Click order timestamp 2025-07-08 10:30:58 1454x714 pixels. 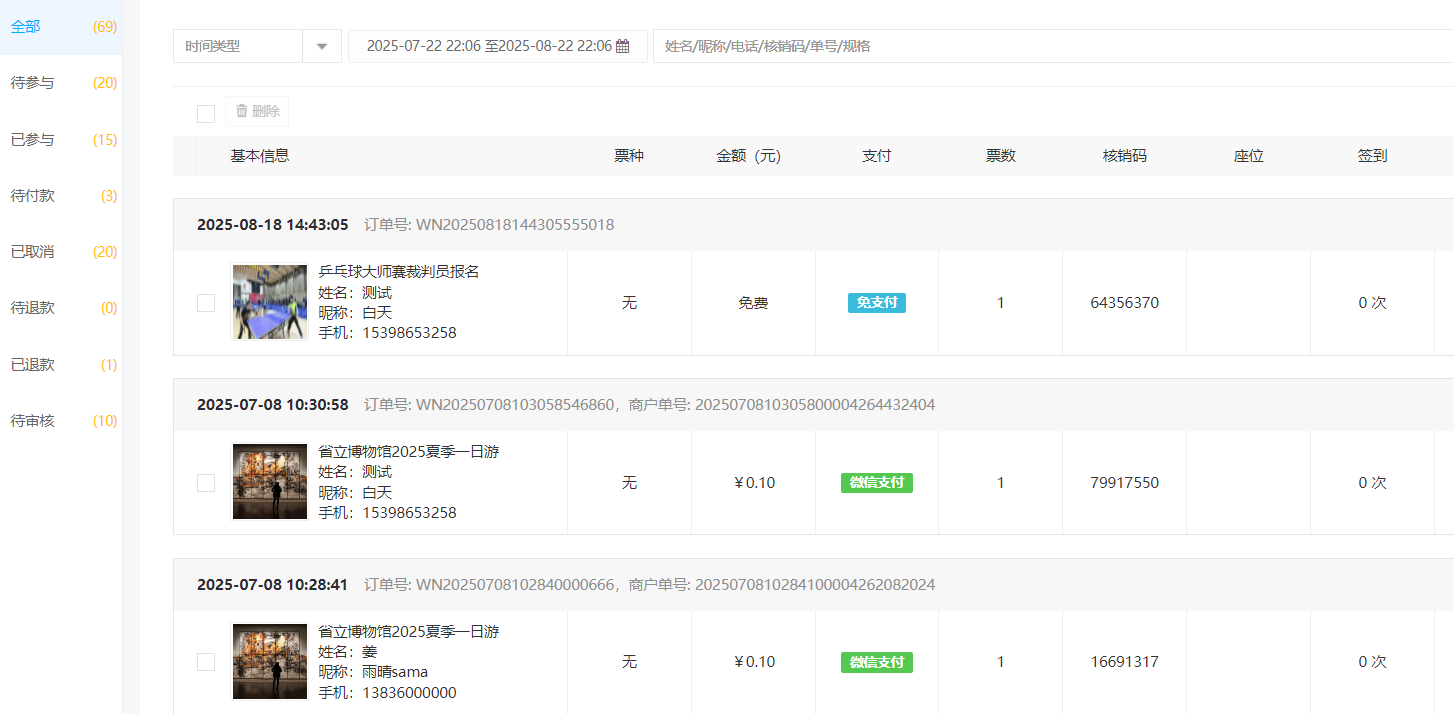tap(273, 405)
